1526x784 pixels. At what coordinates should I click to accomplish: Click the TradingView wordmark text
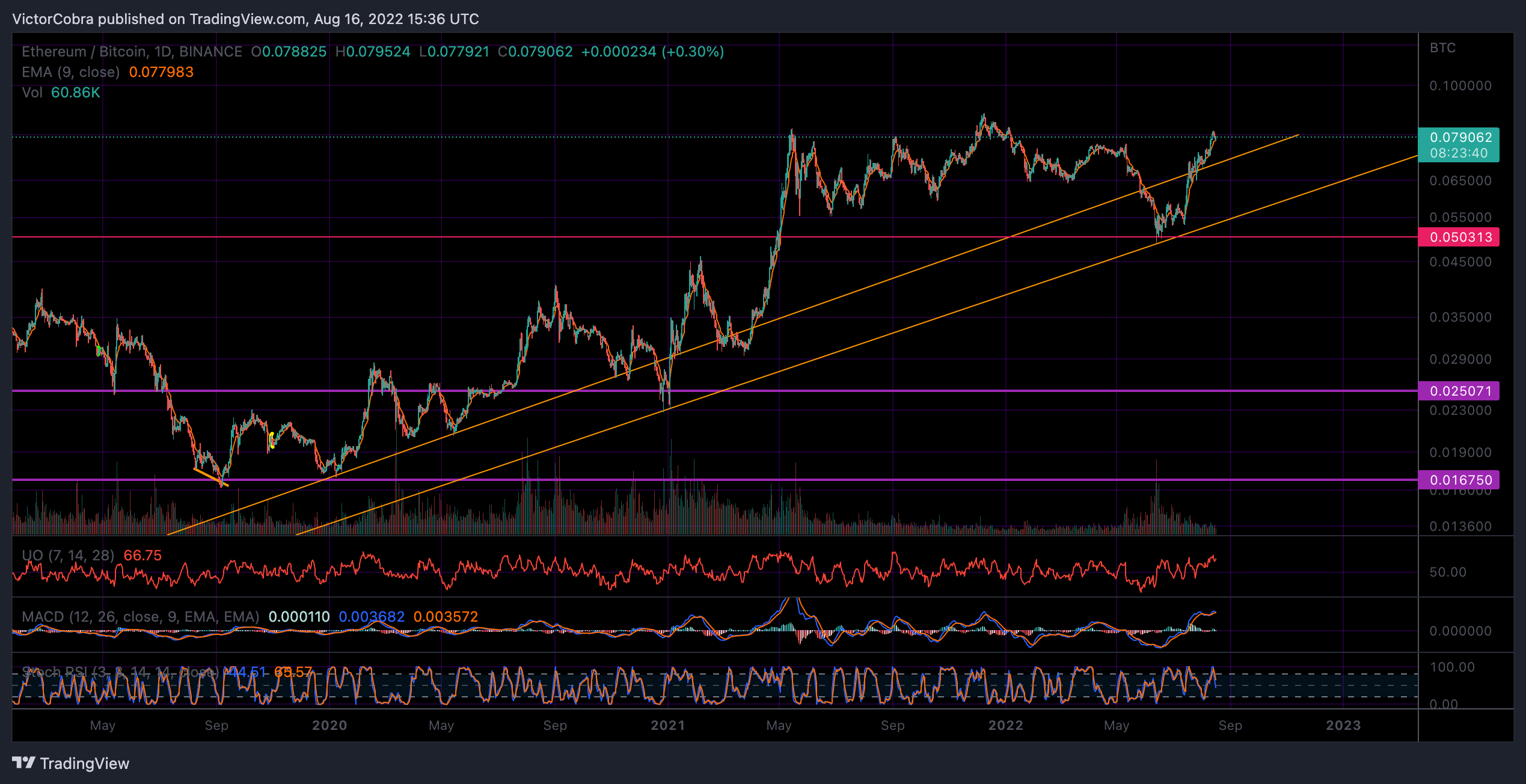tap(85, 764)
